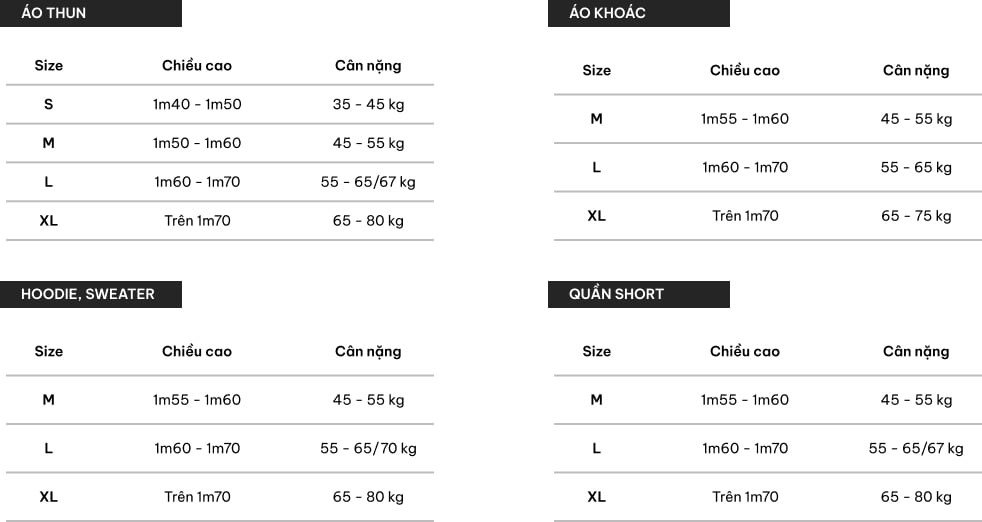
Task: Select the ÁO KHOÁC section header
Action: point(639,13)
